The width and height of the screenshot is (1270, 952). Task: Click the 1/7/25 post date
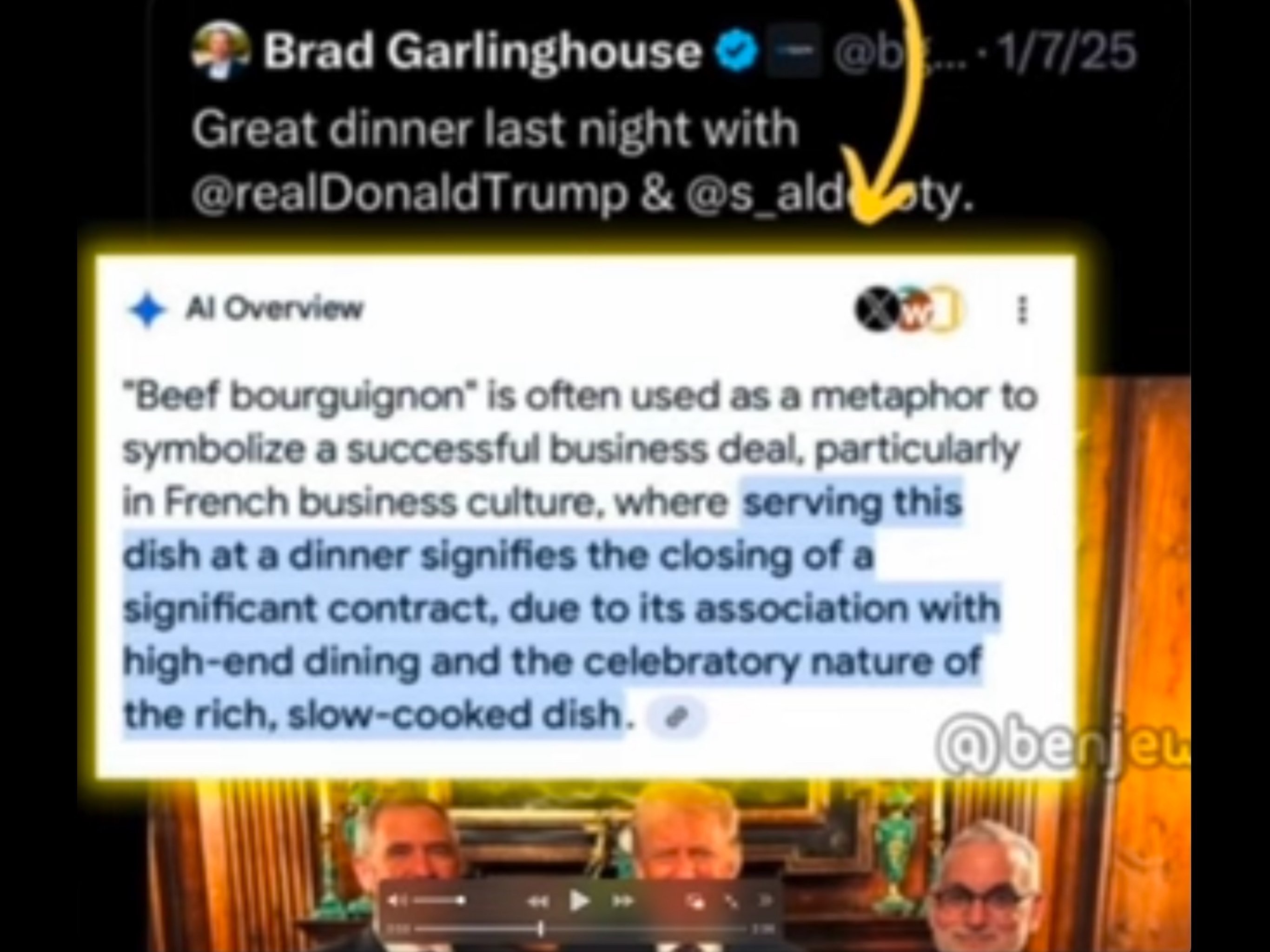point(1066,51)
